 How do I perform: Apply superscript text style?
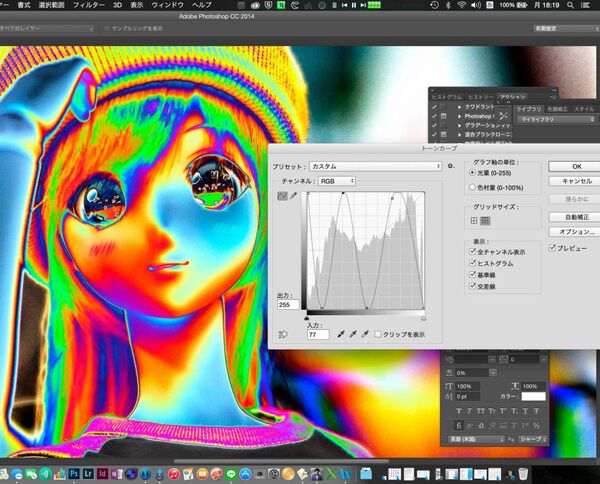point(503,411)
